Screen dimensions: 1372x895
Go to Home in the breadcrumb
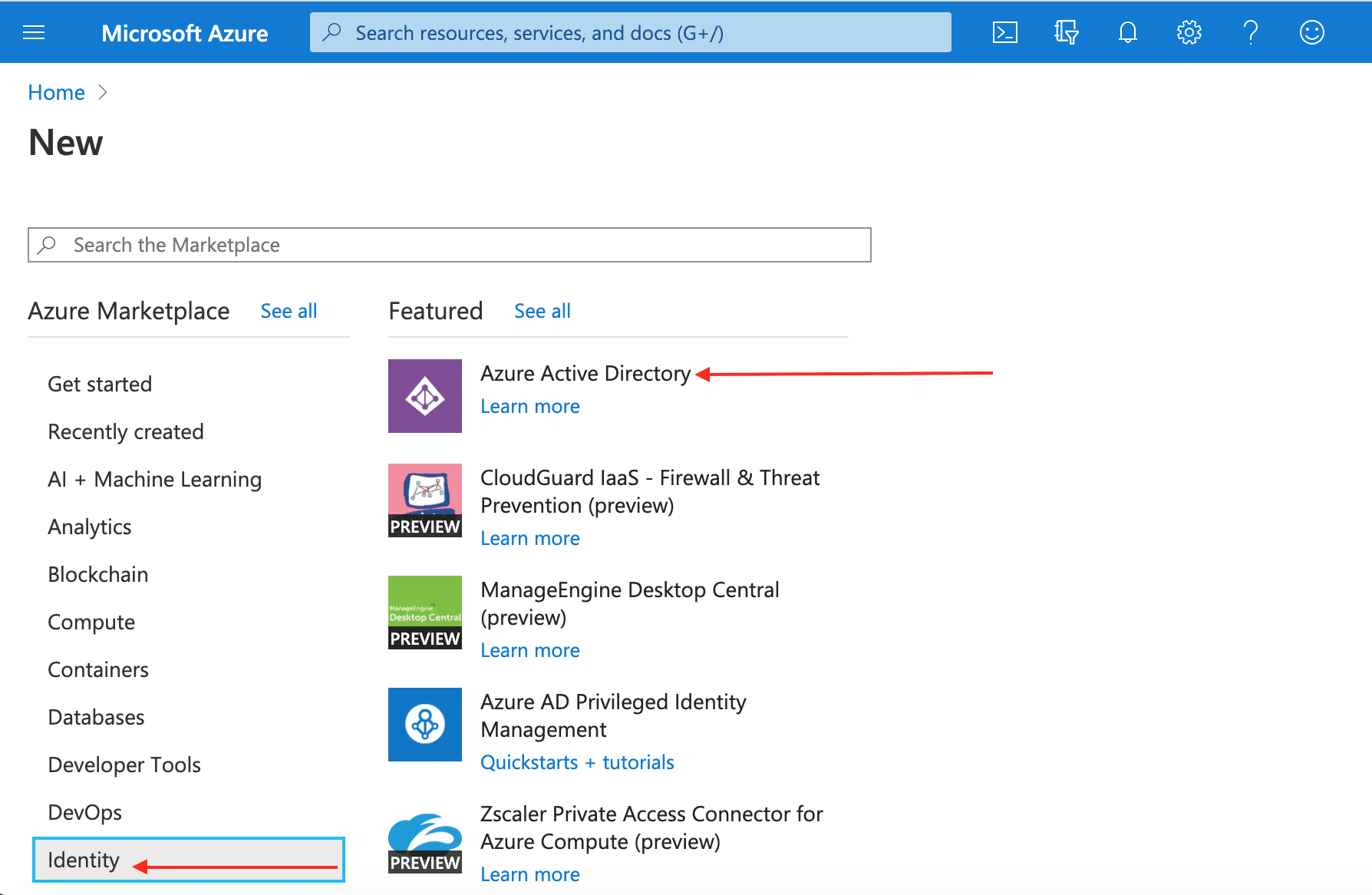[56, 92]
